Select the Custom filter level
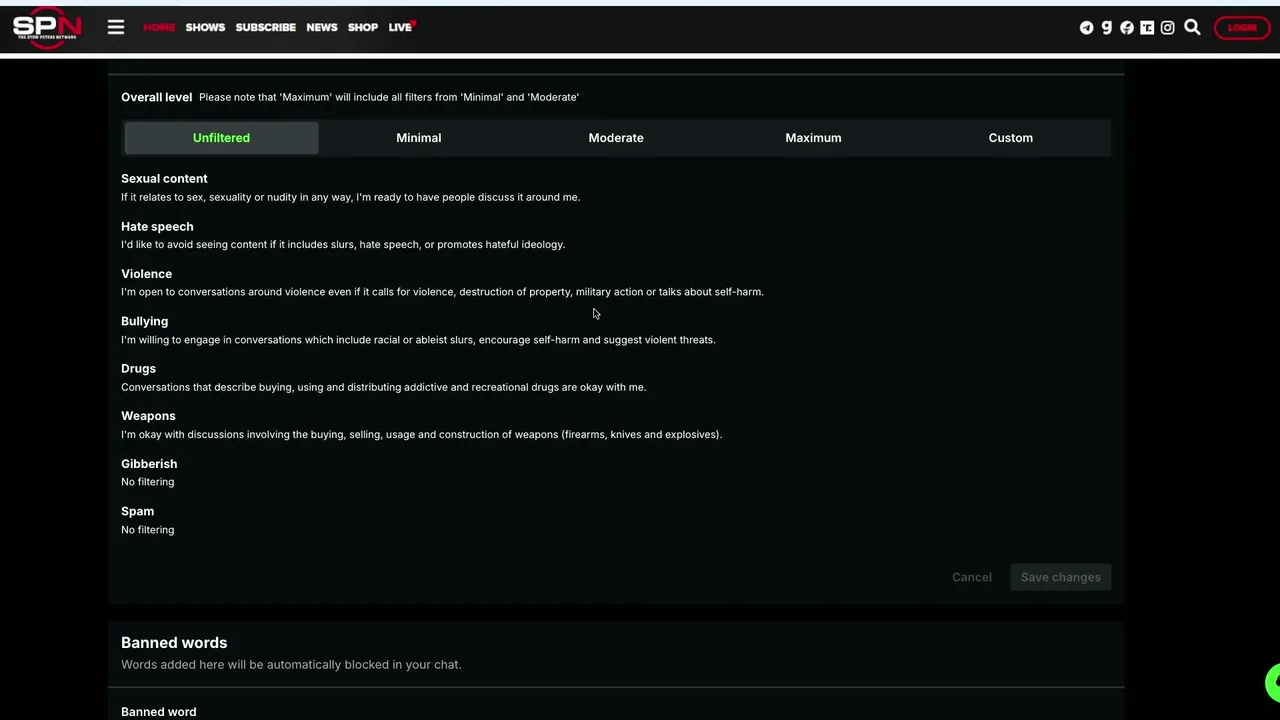This screenshot has height=720, width=1280. click(x=1010, y=138)
